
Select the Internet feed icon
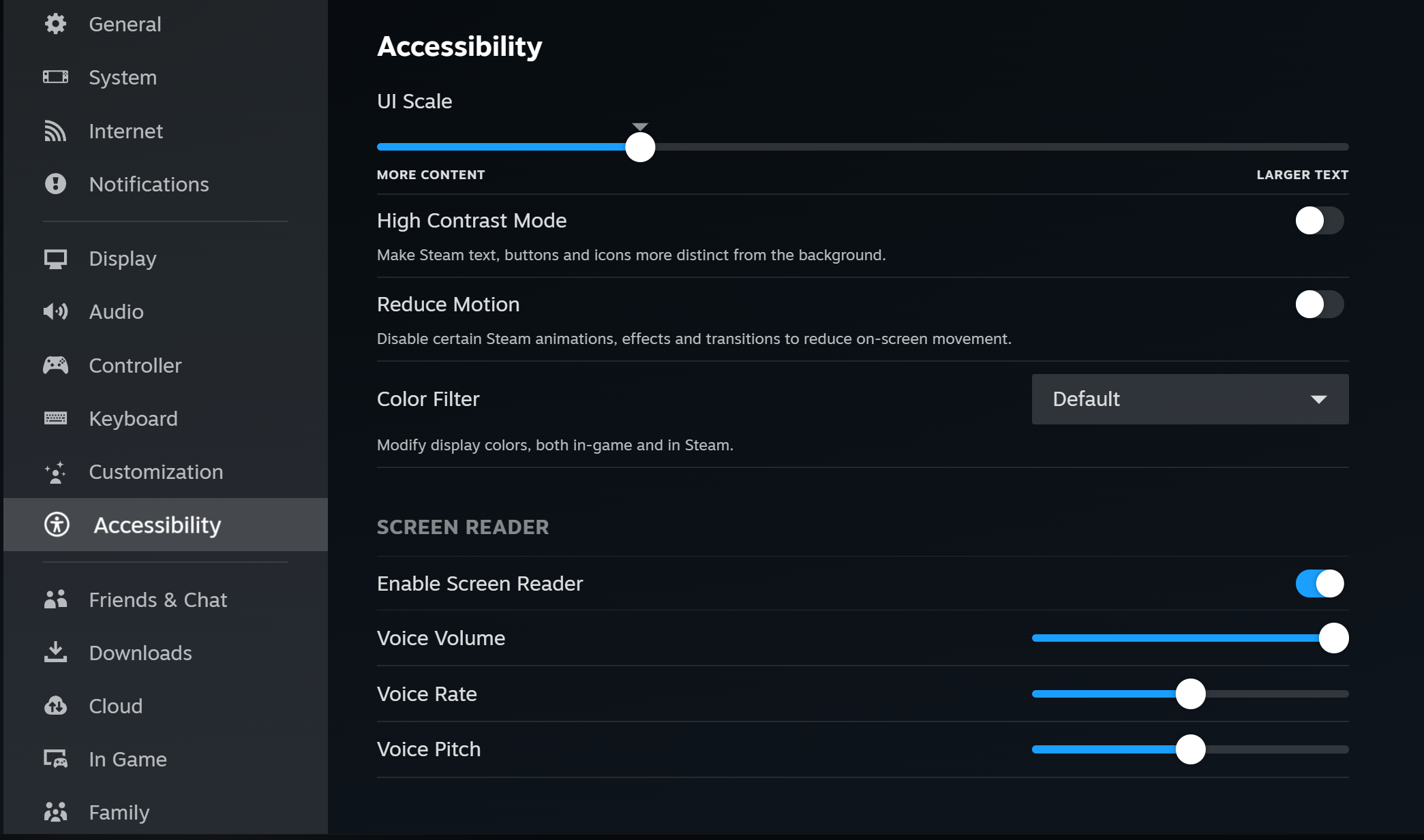pyautogui.click(x=55, y=131)
